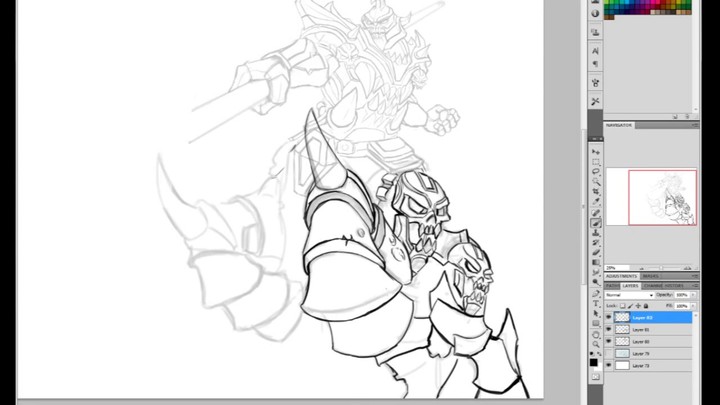Select the Eyedropper tool
Viewport: 720px width, 405px height.
pos(596,202)
